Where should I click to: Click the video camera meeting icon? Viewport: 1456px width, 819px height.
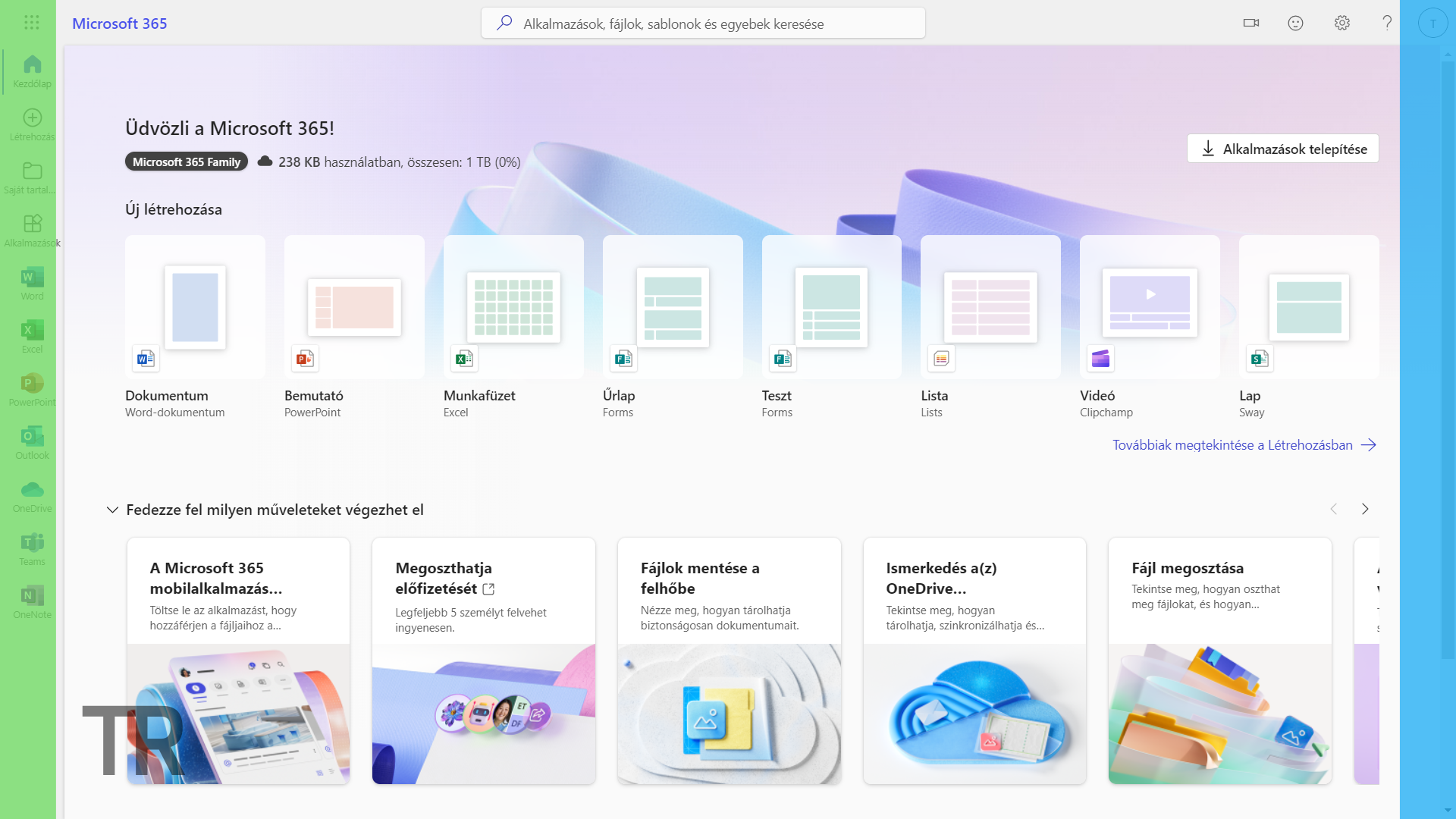(x=1251, y=23)
